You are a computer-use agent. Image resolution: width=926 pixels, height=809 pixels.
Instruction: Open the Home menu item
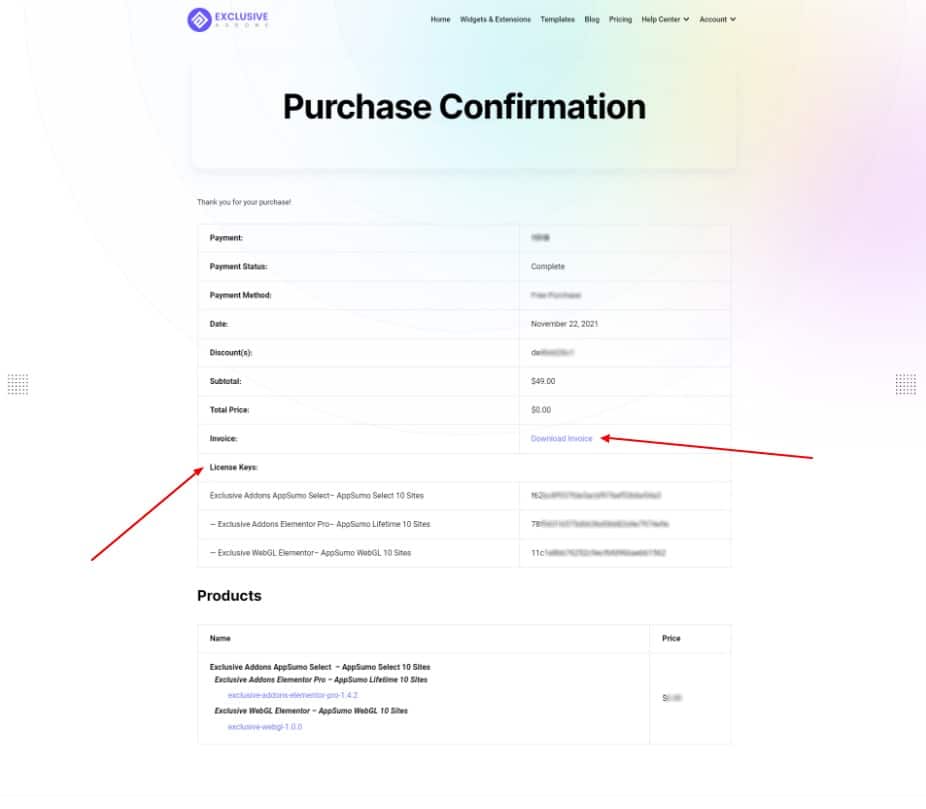tap(440, 19)
